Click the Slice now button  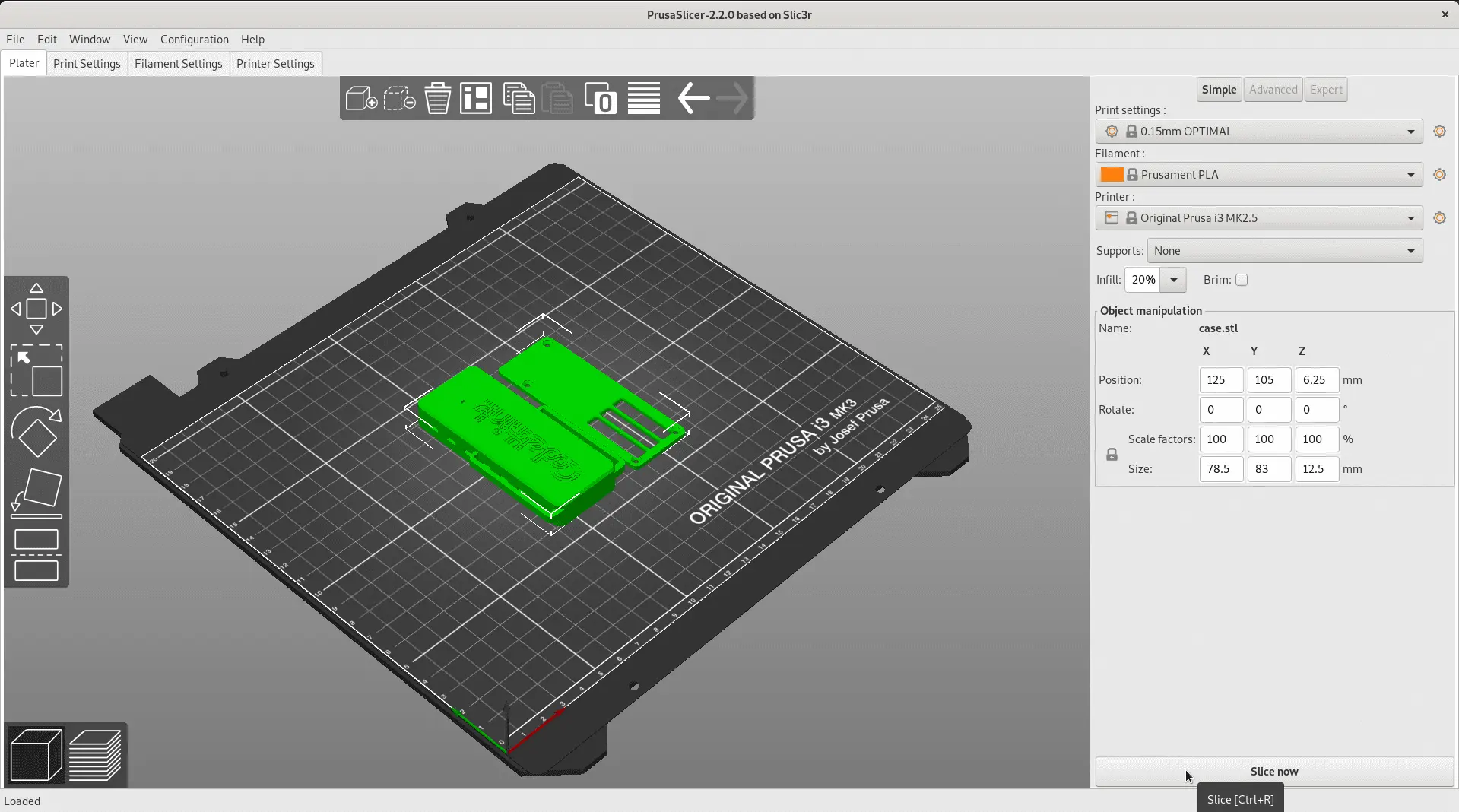pos(1274,772)
